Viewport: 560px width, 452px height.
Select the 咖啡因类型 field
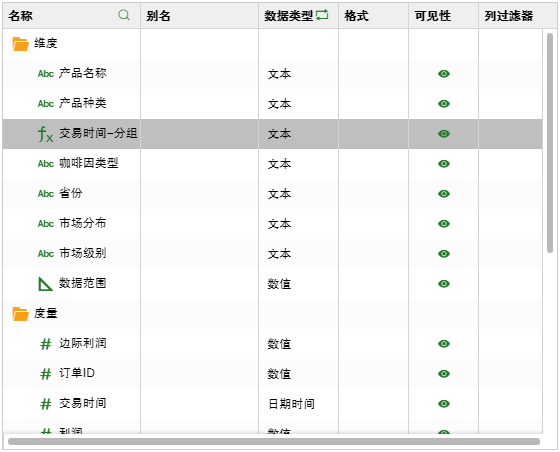pyautogui.click(x=89, y=163)
